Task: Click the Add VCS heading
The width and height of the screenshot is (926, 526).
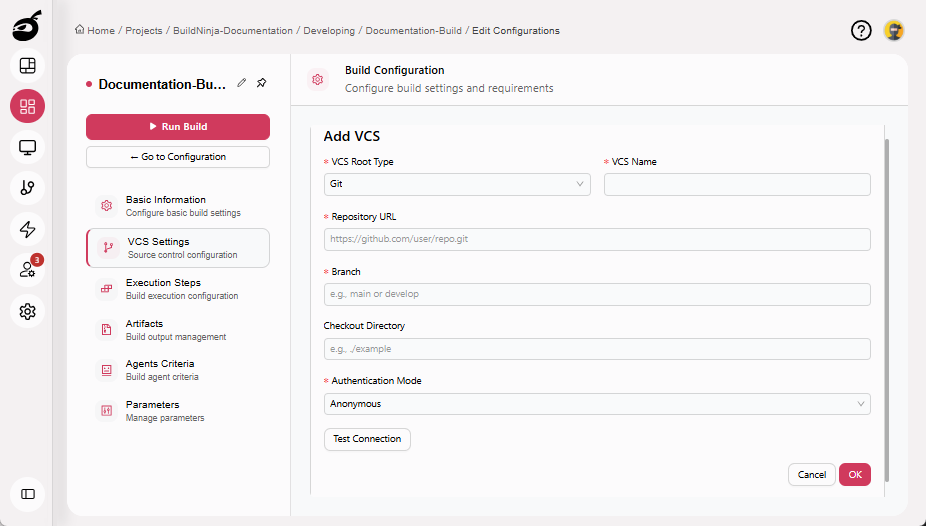Action: click(x=351, y=136)
